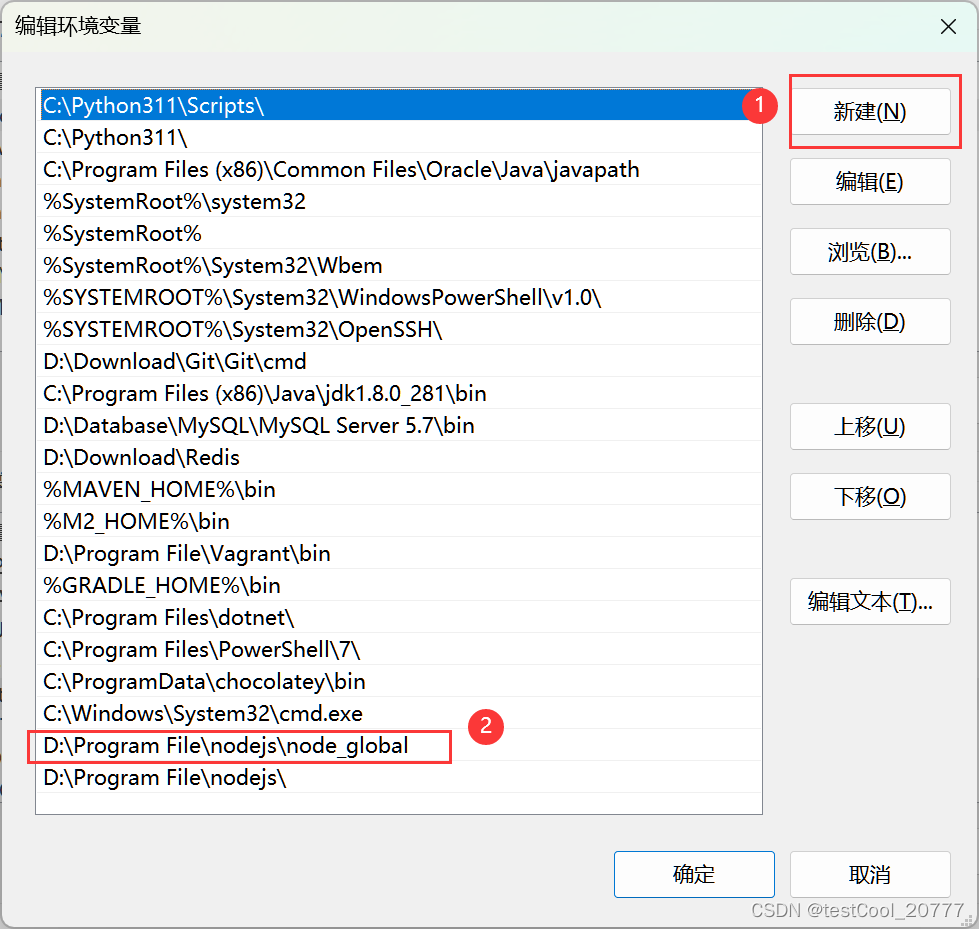Screen dimensions: 979x929
Task: Open 编辑文本(T) text editor
Action: (x=869, y=601)
